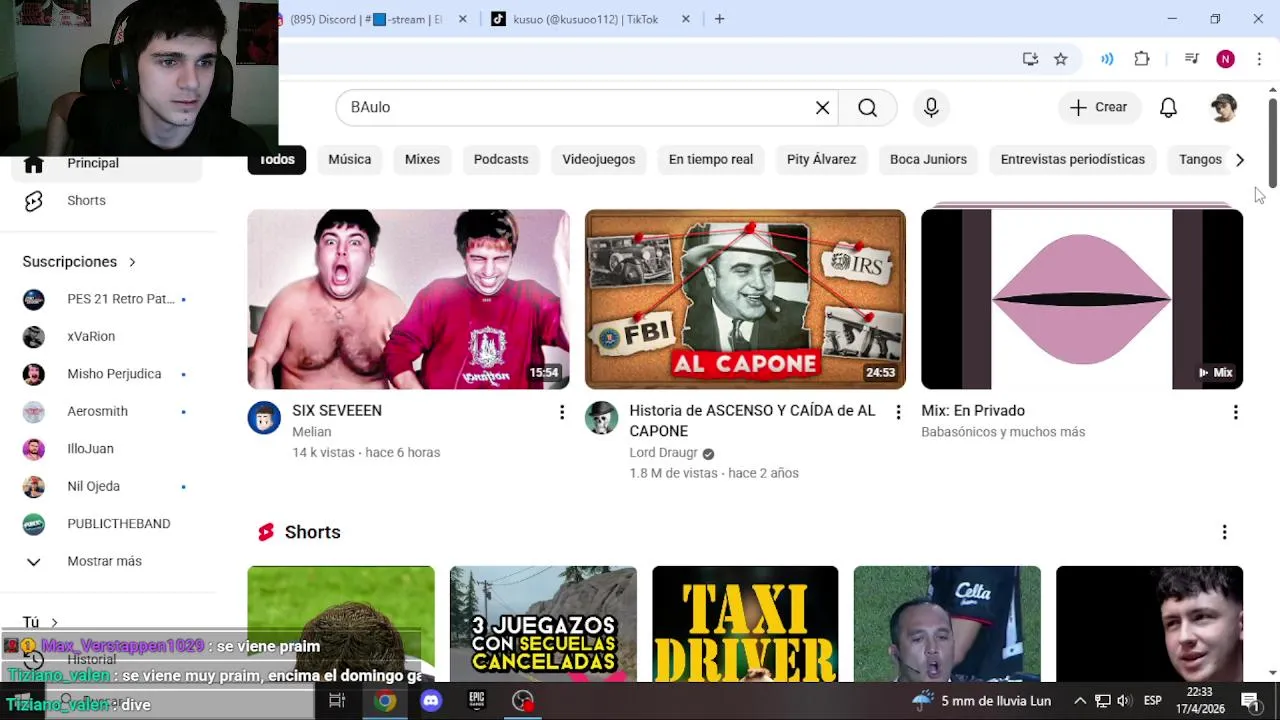This screenshot has height=720, width=1280.
Task: Open Nil Ojeda subscription channel
Action: point(106,486)
